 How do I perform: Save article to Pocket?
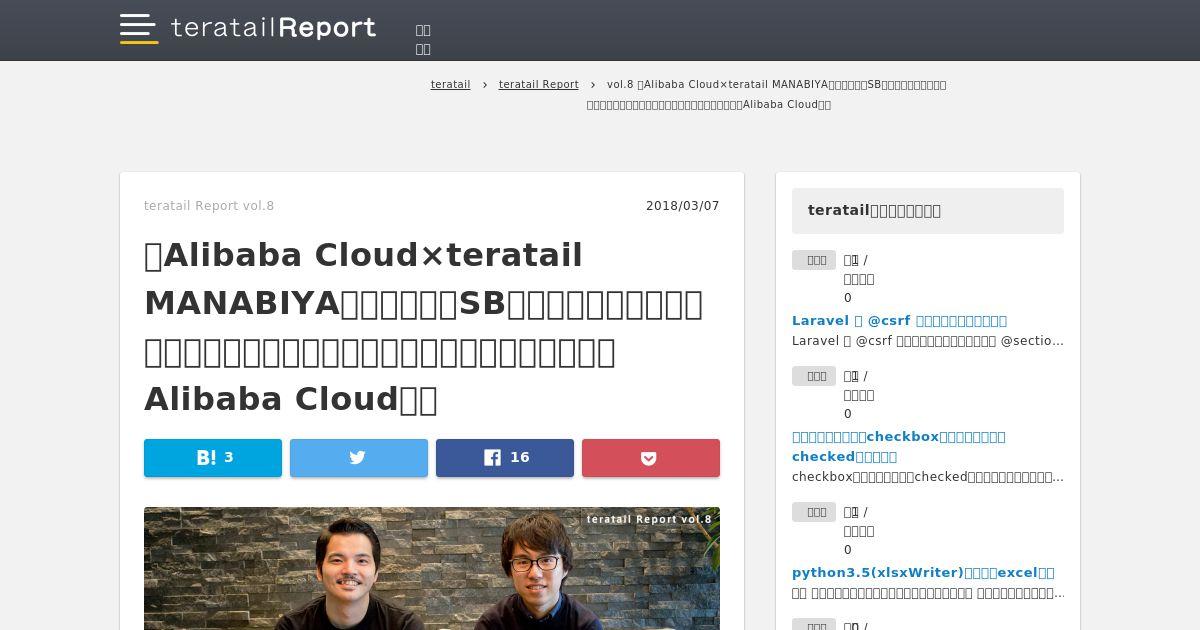pyautogui.click(x=651, y=458)
